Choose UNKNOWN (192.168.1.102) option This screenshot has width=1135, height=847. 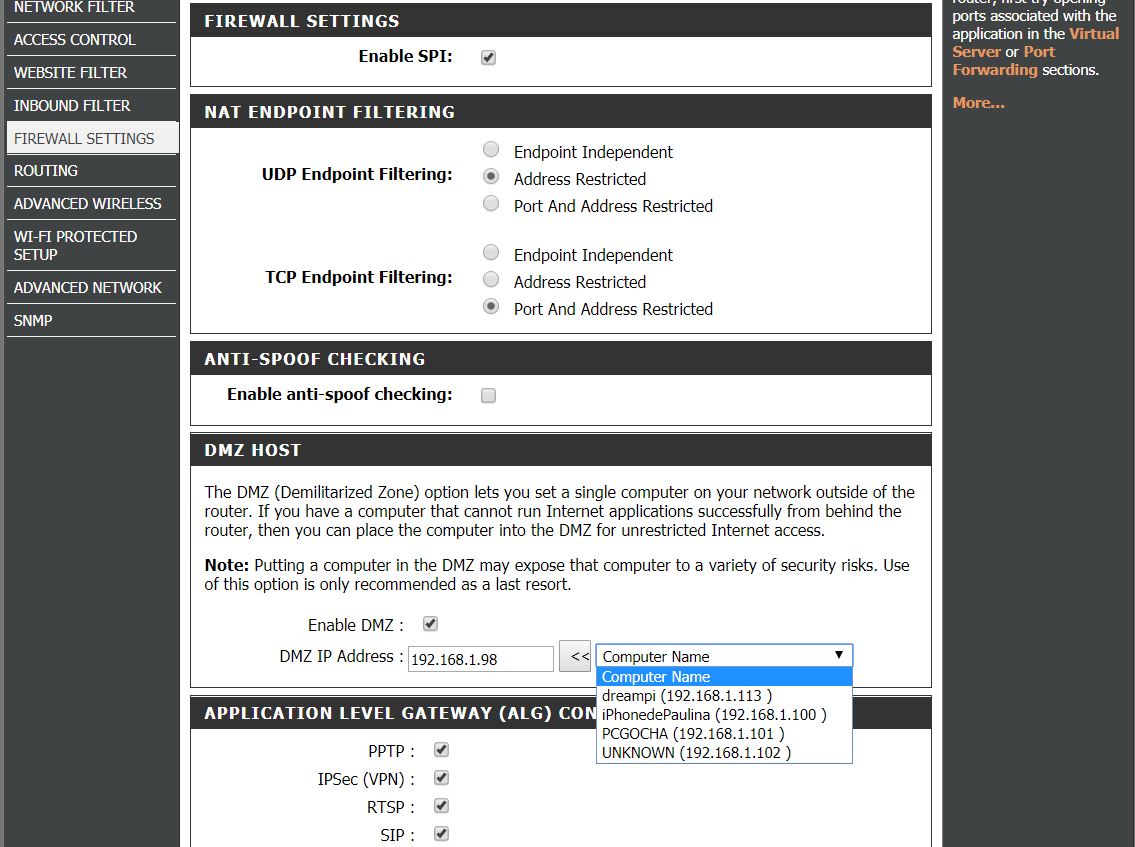(x=725, y=752)
